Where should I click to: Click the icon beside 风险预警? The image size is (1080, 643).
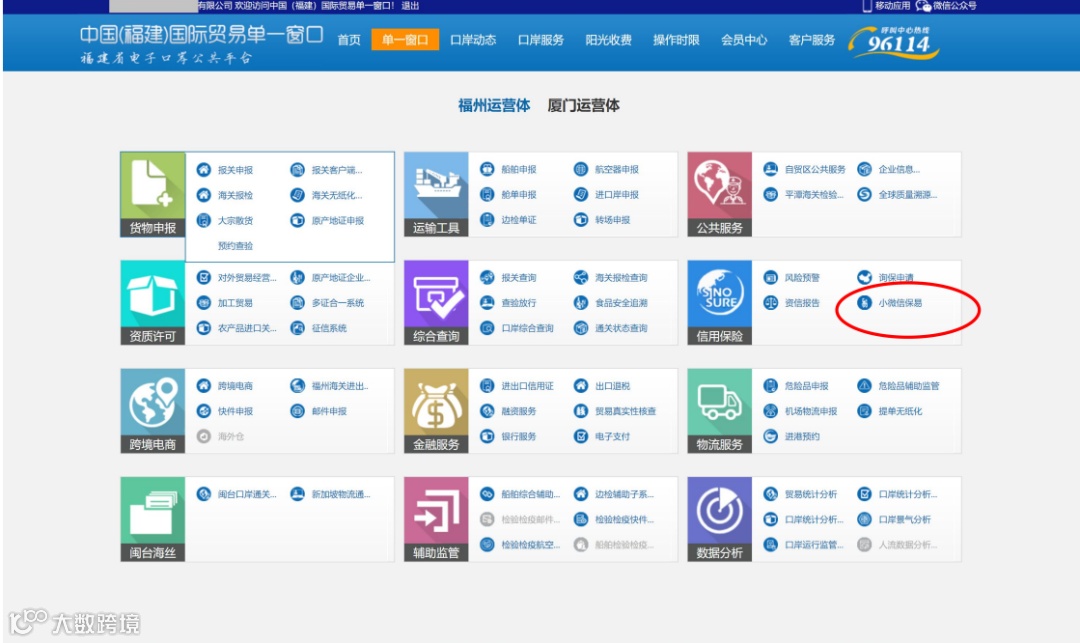click(771, 277)
